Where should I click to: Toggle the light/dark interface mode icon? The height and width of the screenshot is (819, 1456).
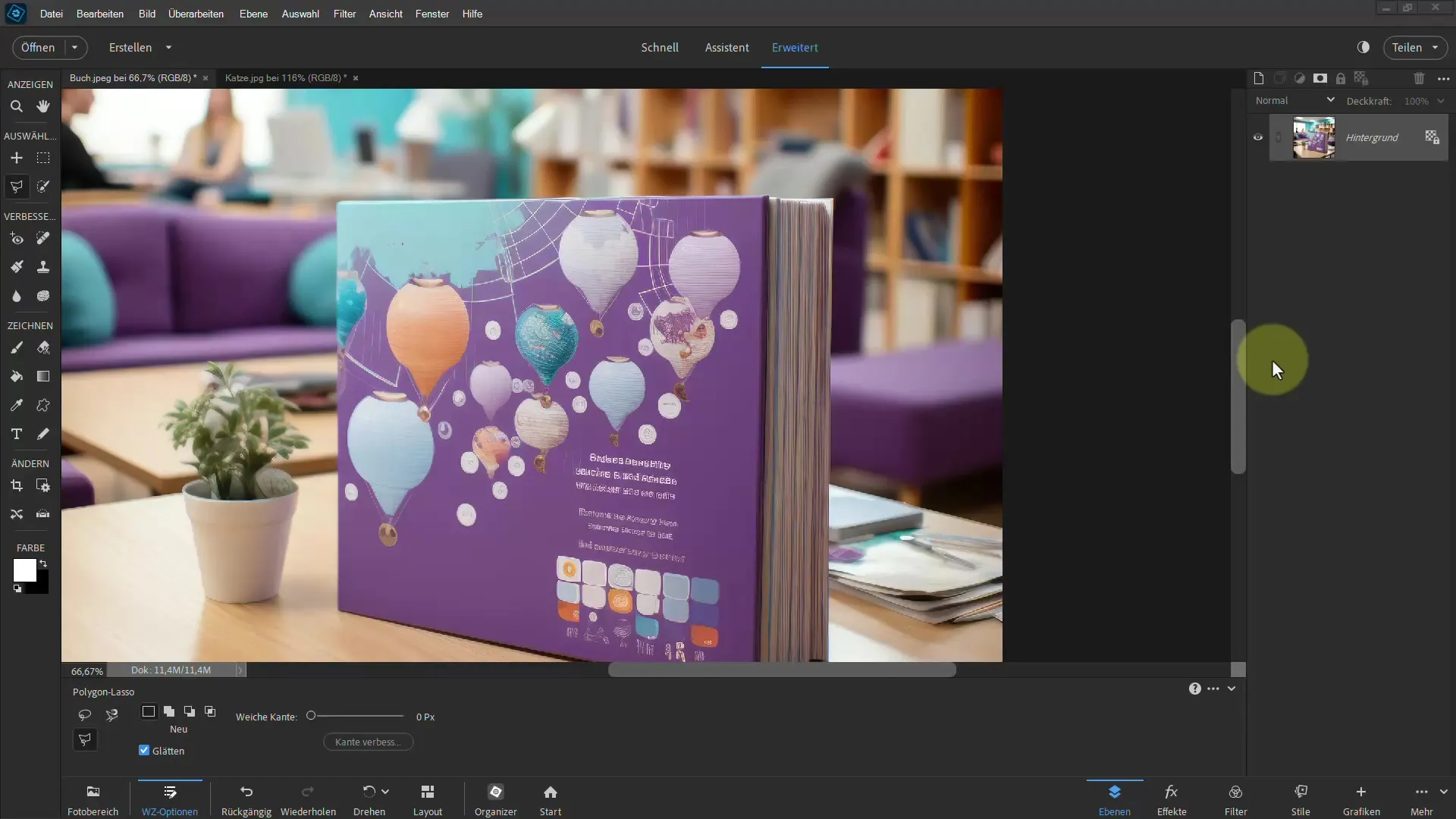[x=1363, y=47]
